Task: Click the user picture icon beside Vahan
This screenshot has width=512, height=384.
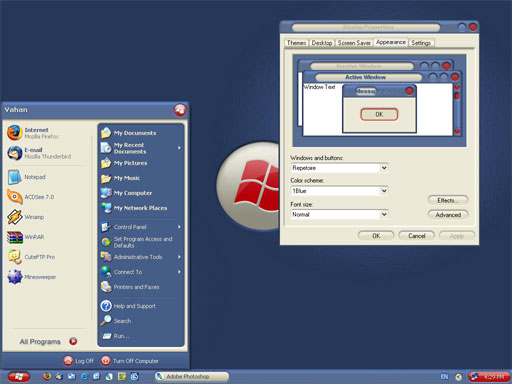Action: tap(180, 110)
